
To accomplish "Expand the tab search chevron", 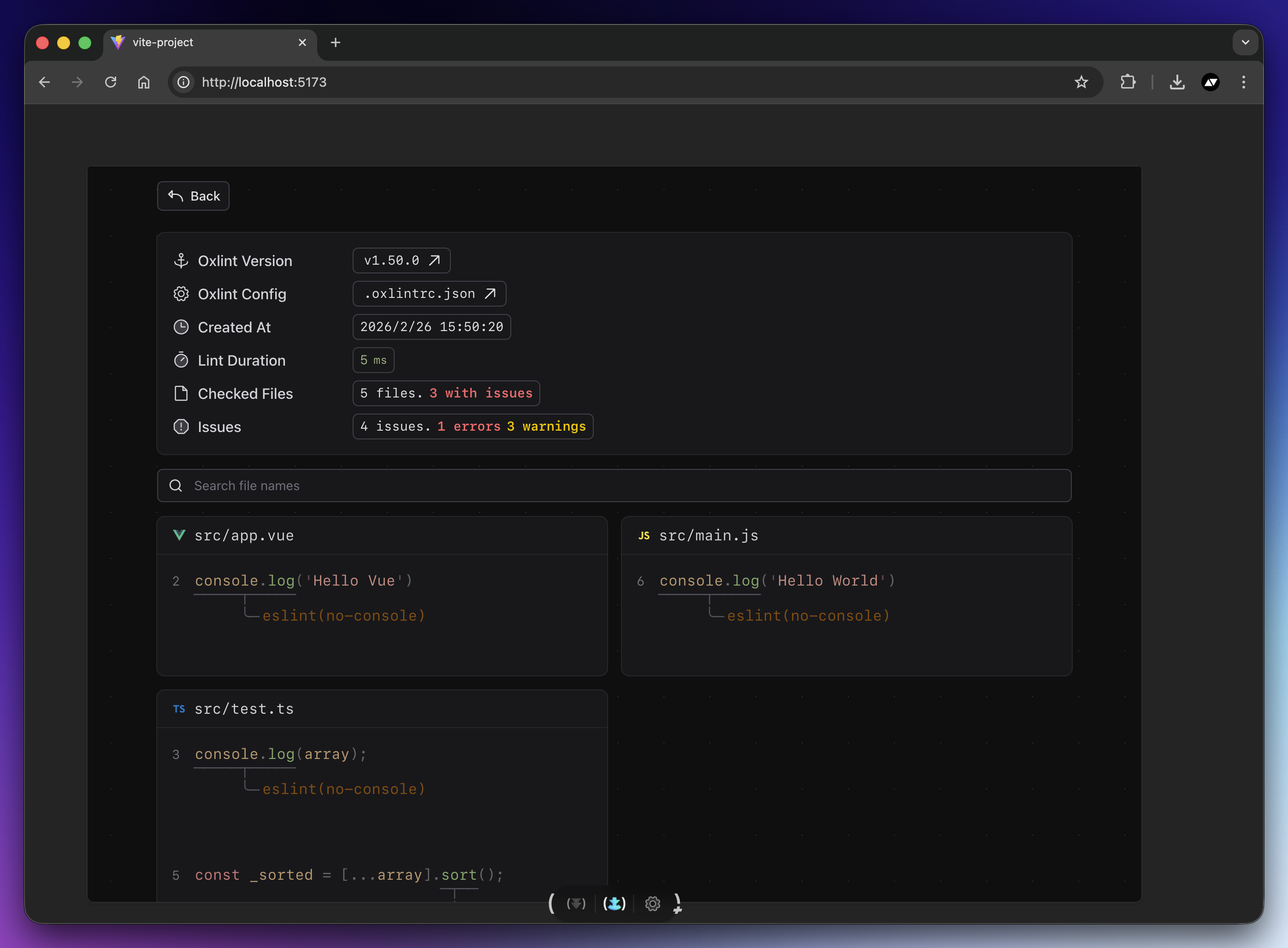I will tap(1245, 42).
